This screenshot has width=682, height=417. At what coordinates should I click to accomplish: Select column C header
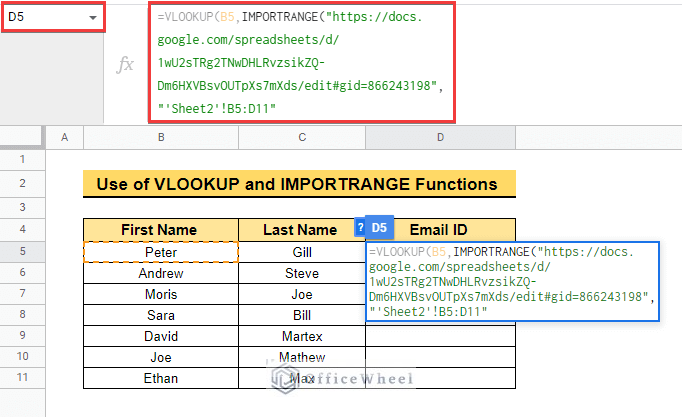click(302, 137)
